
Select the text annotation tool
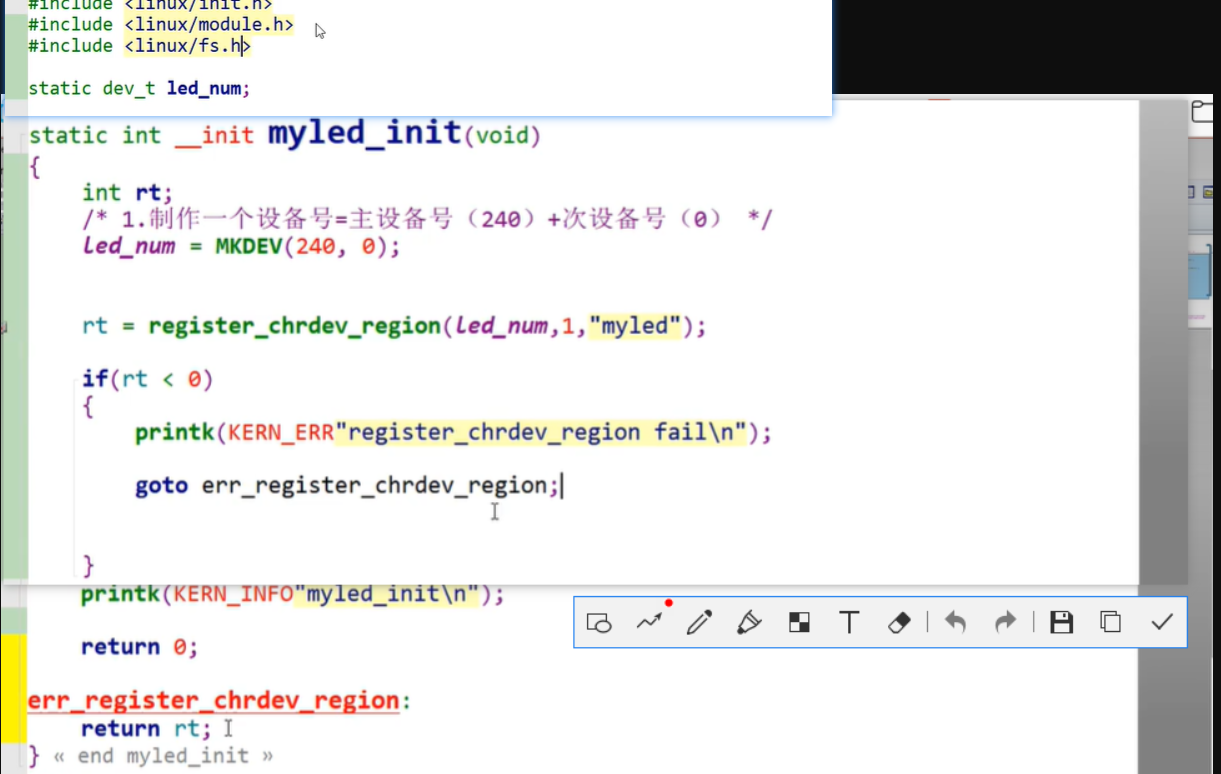click(849, 623)
